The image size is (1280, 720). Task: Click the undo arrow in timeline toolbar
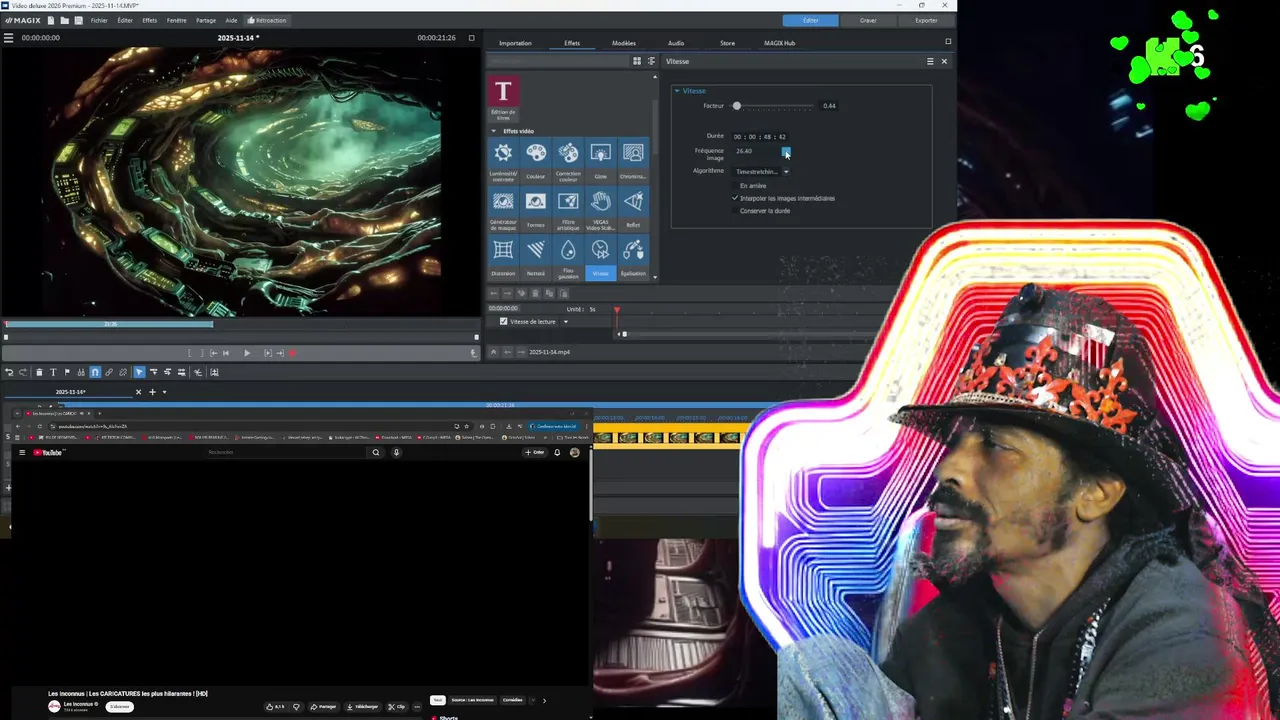pyautogui.click(x=9, y=372)
